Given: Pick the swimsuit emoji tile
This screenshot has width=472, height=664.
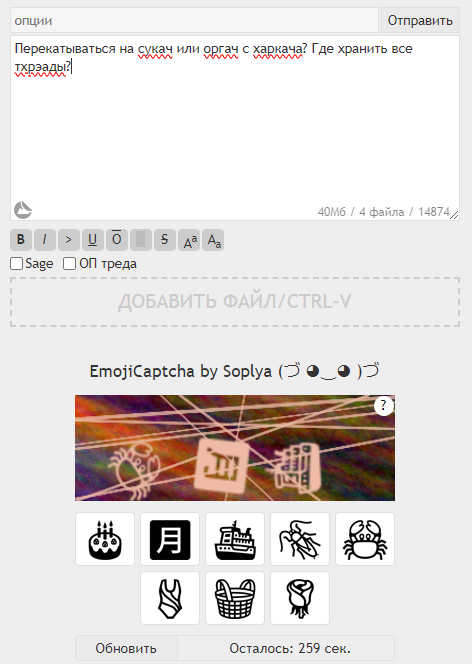Looking at the screenshot, I should (x=170, y=598).
